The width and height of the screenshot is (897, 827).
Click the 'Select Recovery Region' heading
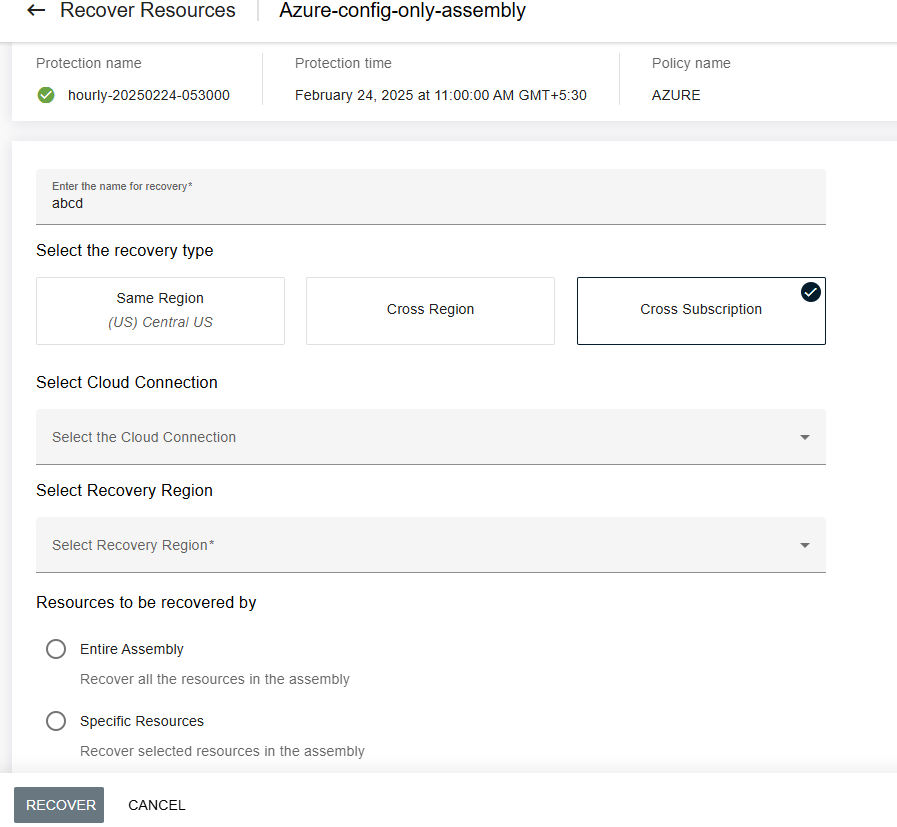coord(124,490)
